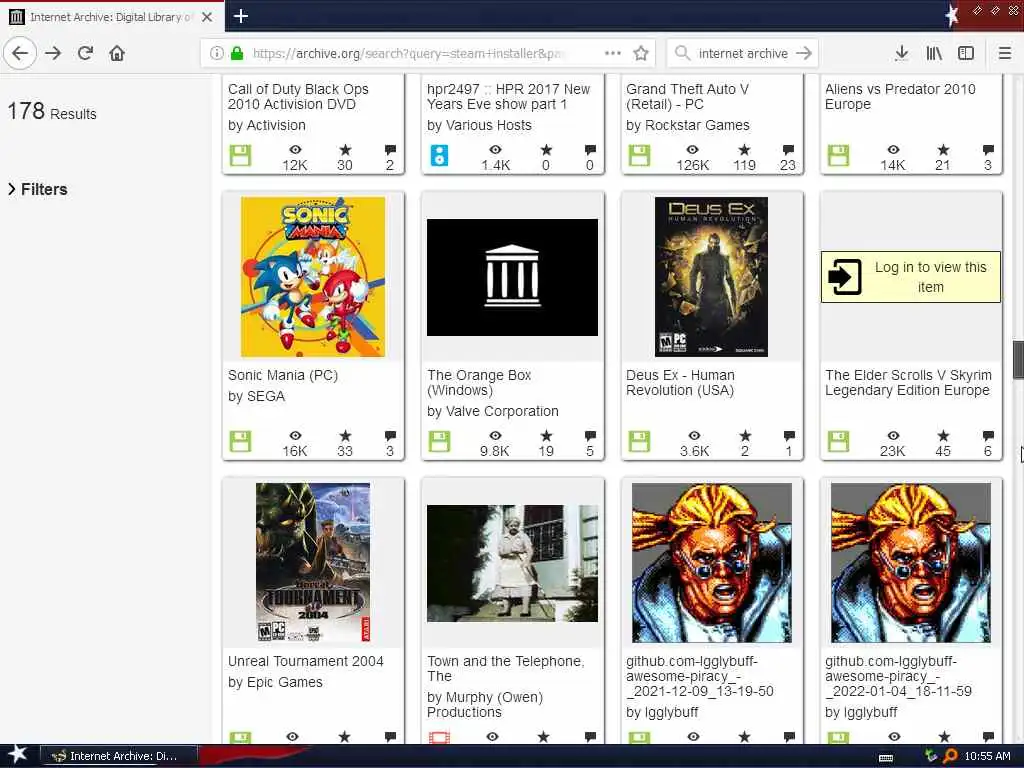Open the downloads panel

pyautogui.click(x=901, y=53)
